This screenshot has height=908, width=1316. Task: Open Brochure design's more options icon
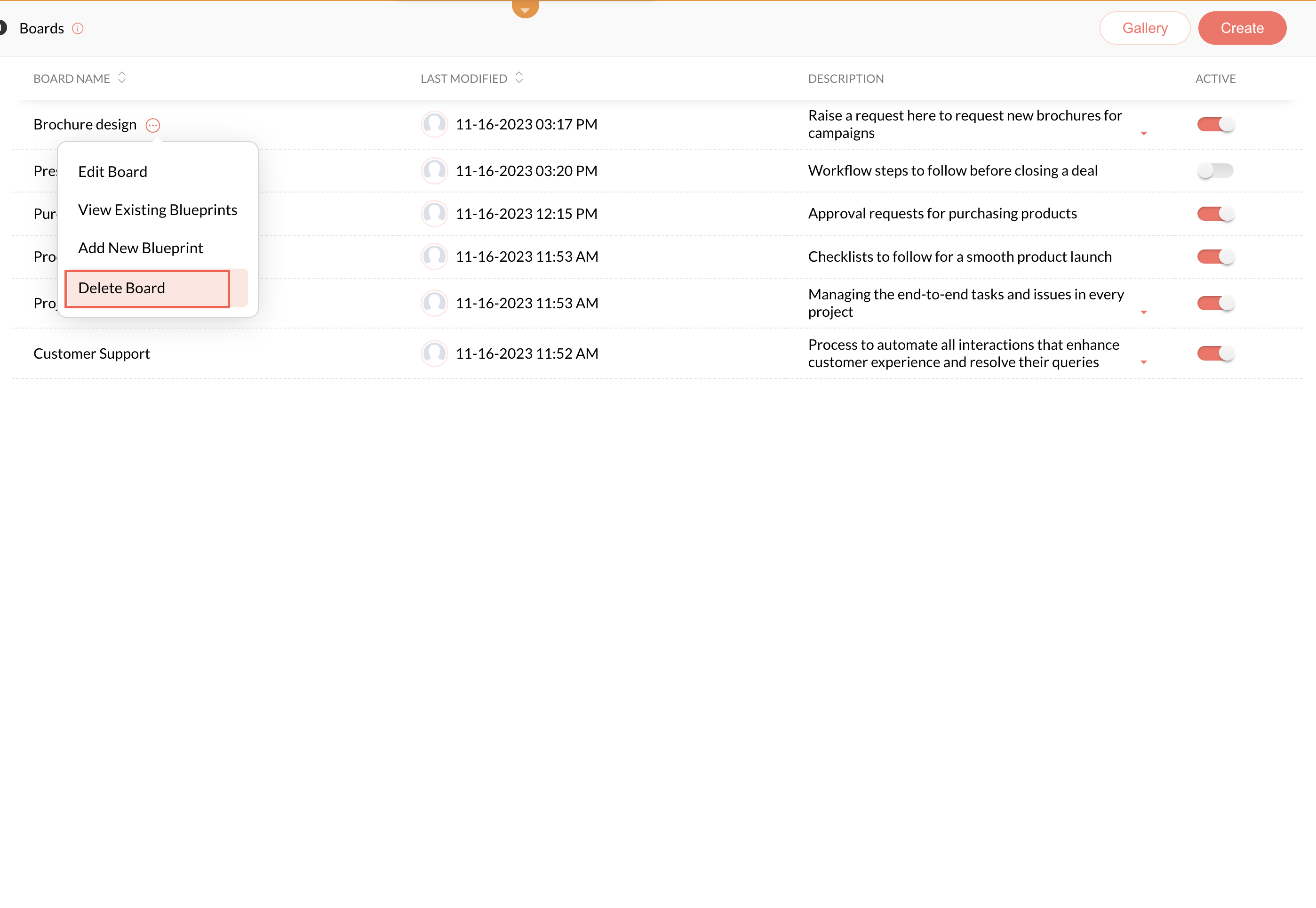tap(152, 125)
